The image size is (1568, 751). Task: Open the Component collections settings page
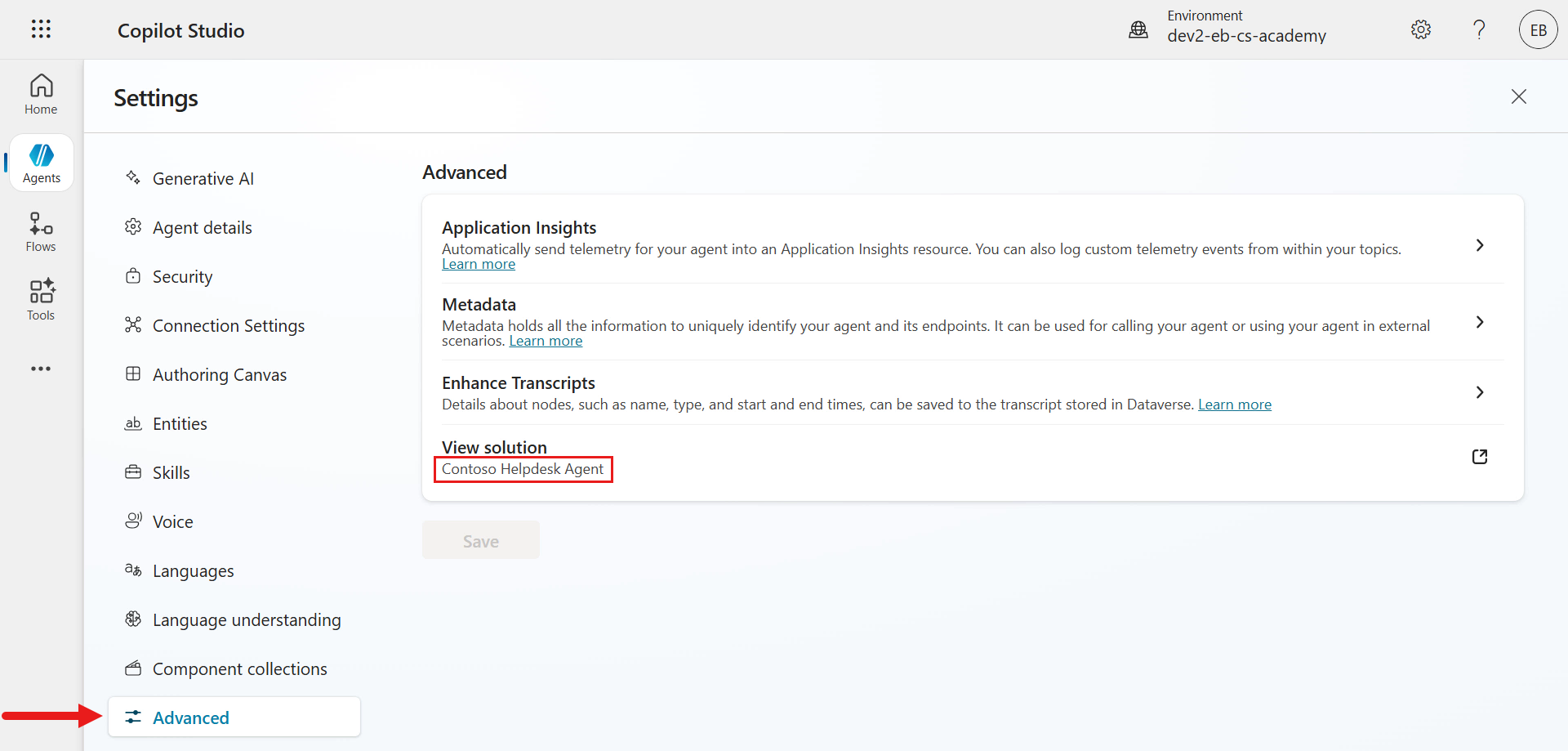pos(239,668)
